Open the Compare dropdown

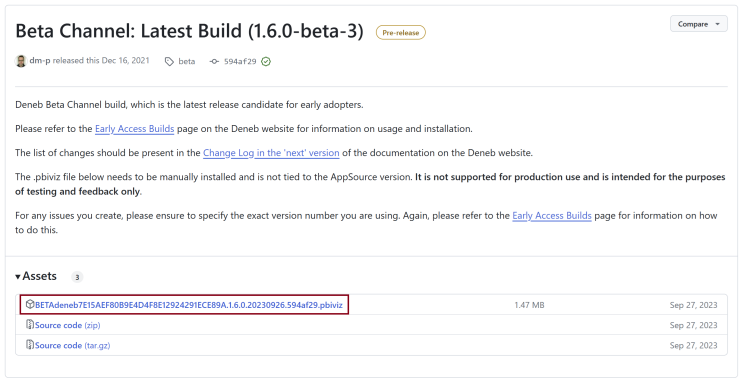pos(698,24)
